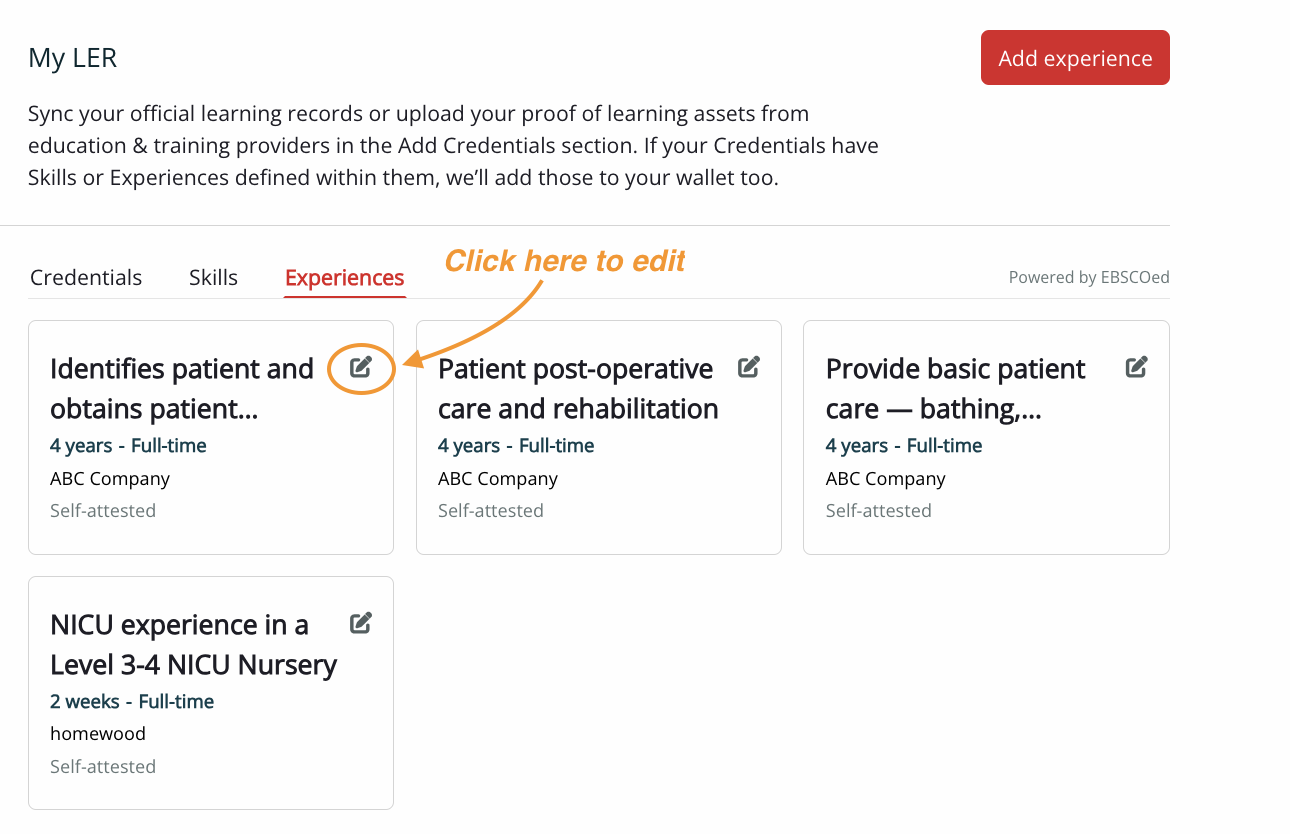Switch to the Credentials tab
Screen dimensions: 1290x834
[x=86, y=277]
